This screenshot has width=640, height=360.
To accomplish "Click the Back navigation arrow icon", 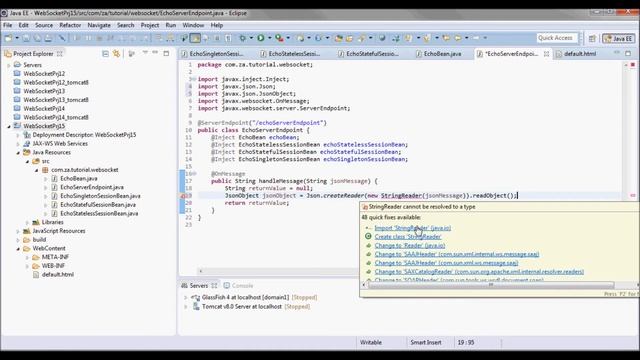I will tap(458, 38).
